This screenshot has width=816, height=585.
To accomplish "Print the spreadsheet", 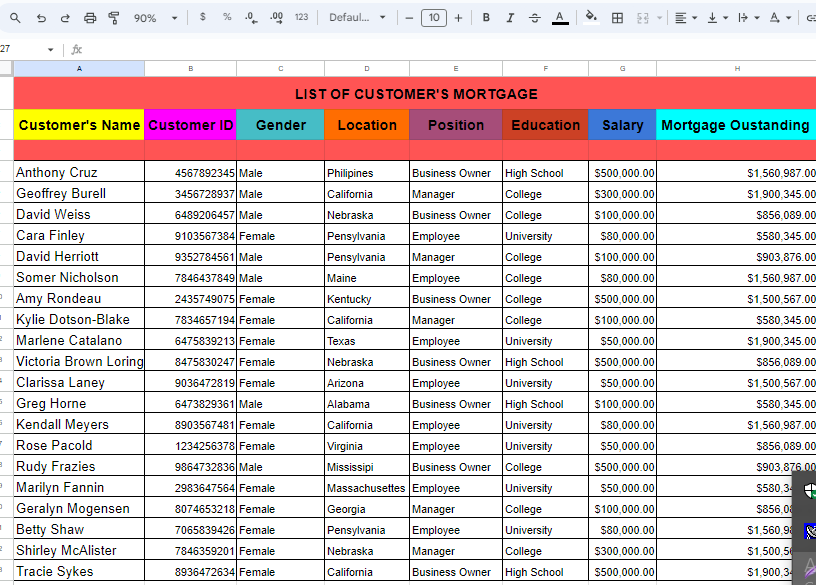I will point(90,18).
